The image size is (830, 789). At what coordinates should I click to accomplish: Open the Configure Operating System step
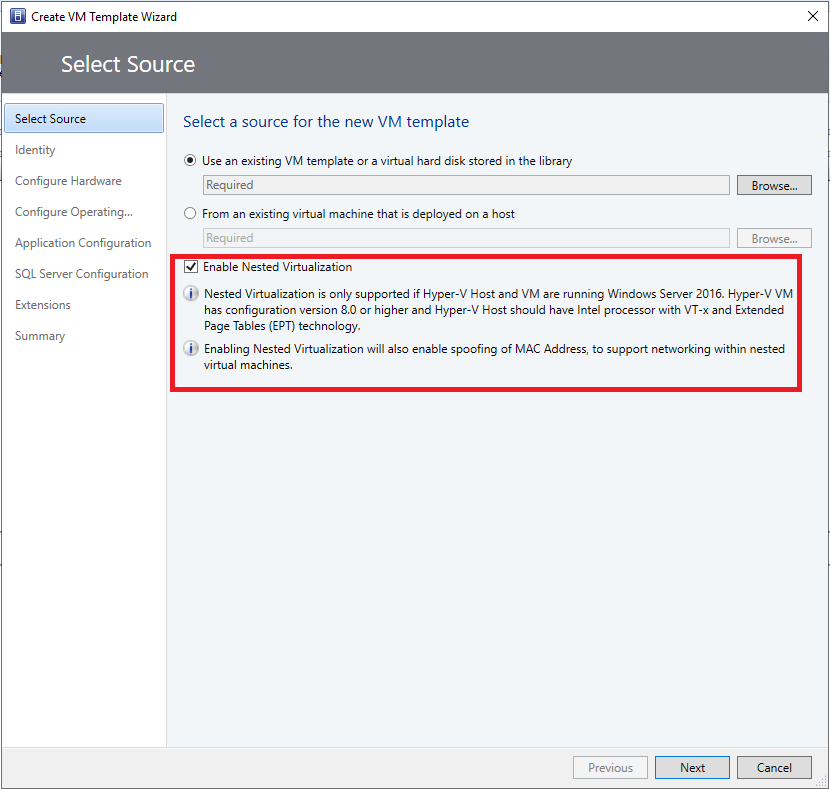point(73,212)
